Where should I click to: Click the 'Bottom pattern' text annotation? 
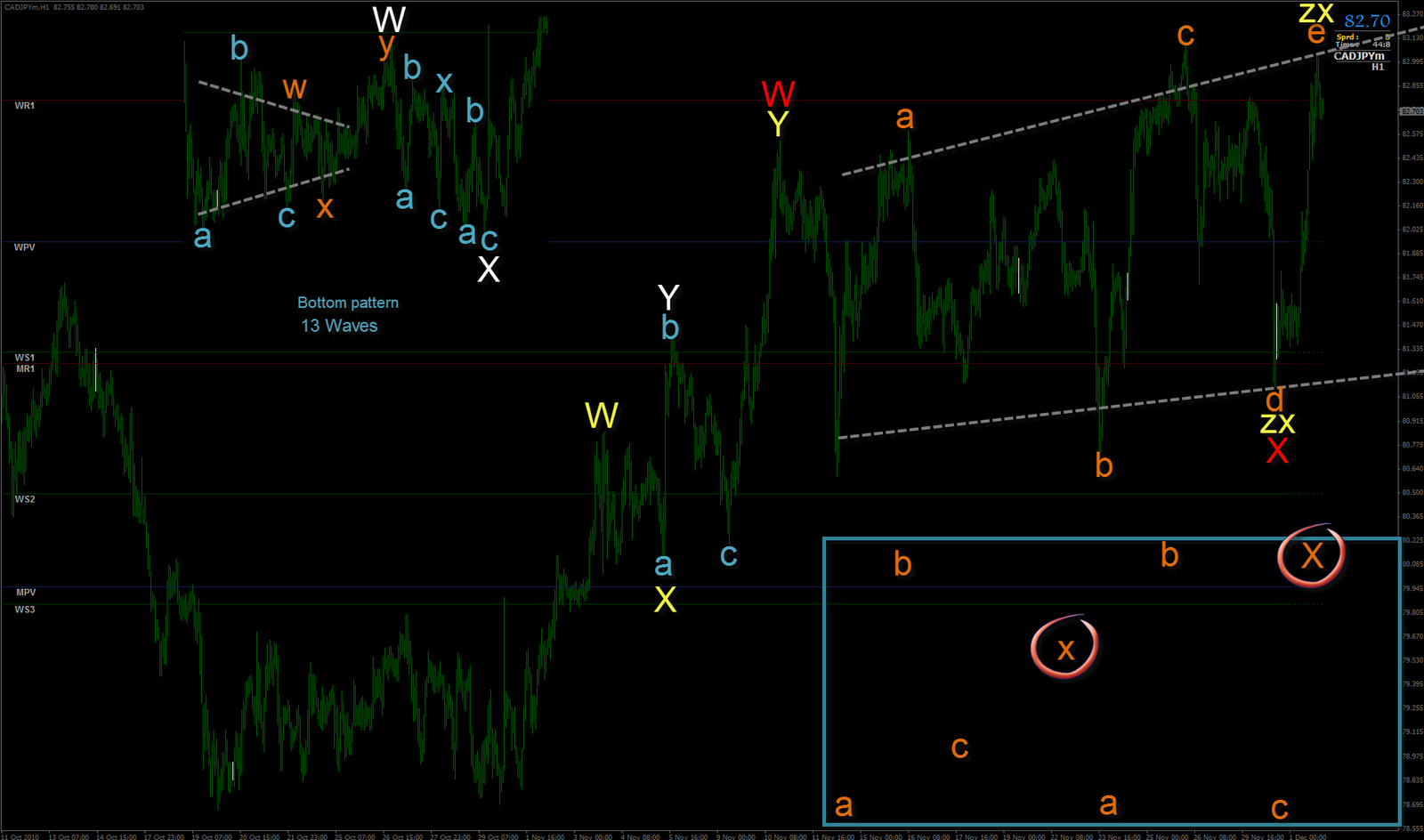(x=348, y=303)
